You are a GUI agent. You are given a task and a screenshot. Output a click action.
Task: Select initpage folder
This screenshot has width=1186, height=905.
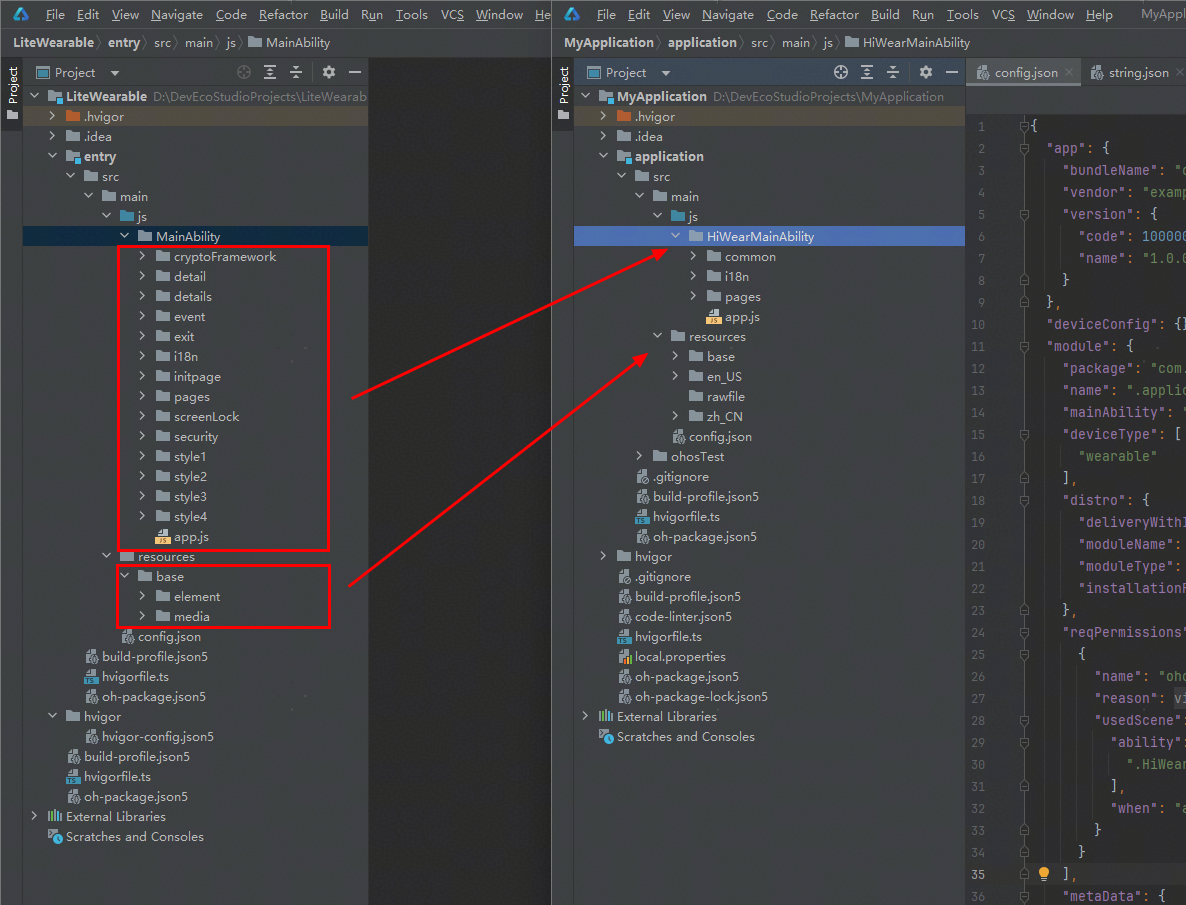click(x=197, y=377)
